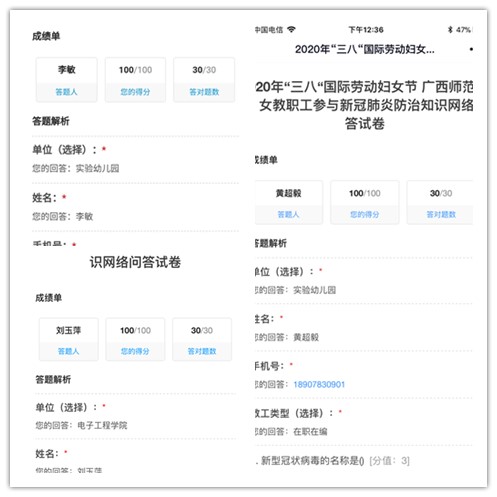Open 刘玉萍's 100/100 score card
The image size is (497, 497).
tap(135, 339)
